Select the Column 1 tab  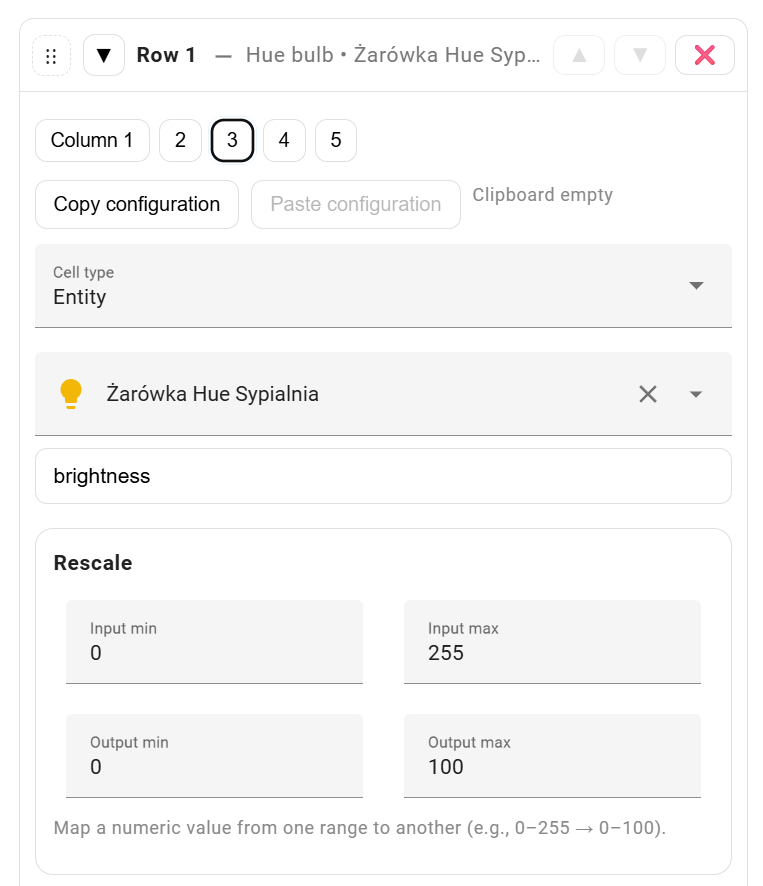point(92,141)
